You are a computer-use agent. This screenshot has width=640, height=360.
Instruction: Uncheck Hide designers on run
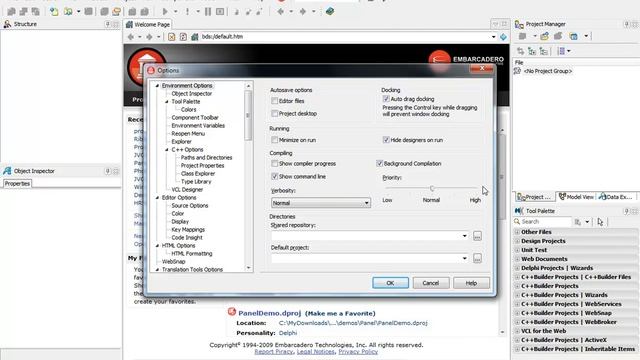coord(386,140)
